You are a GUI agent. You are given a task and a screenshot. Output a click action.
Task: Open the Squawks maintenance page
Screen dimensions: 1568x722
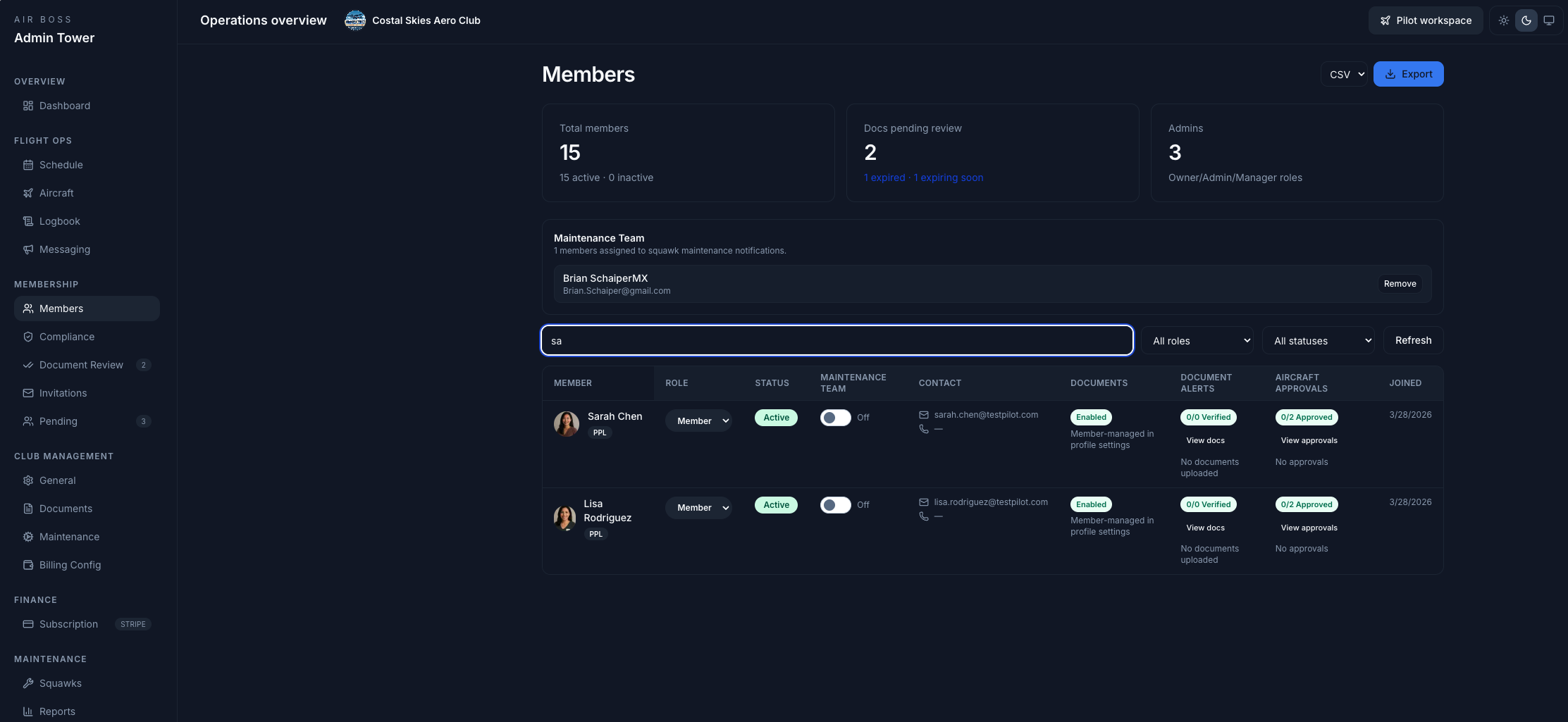pos(60,683)
